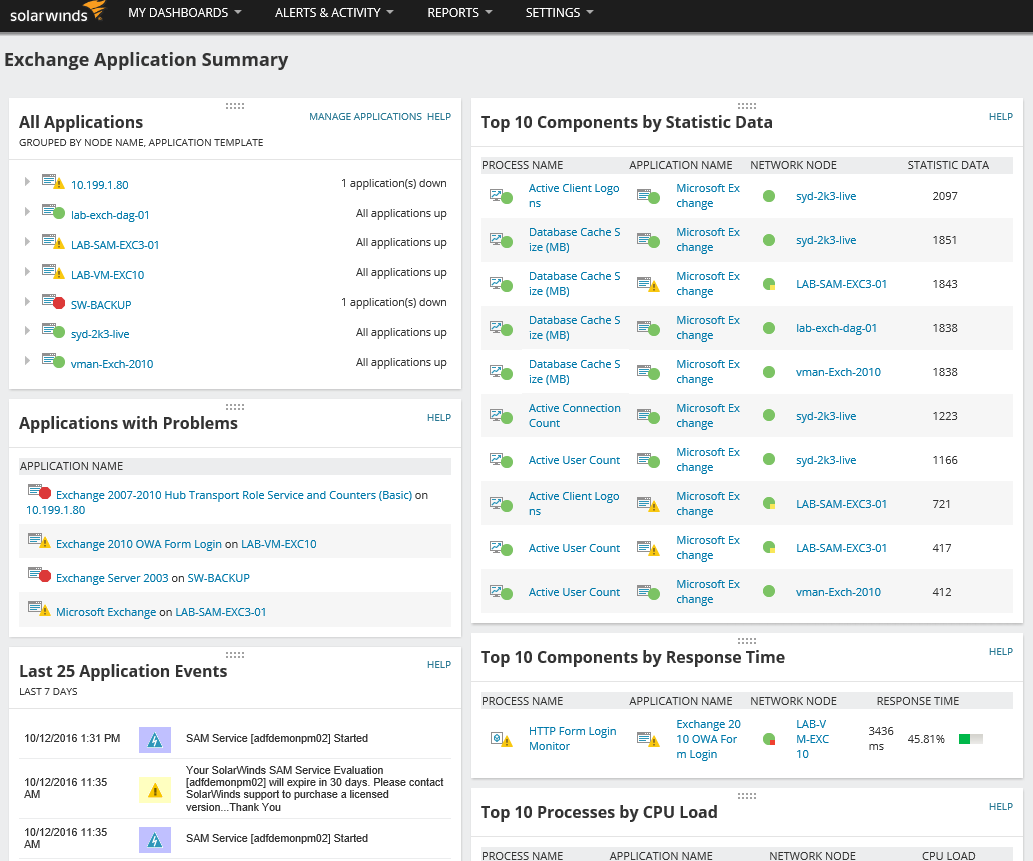Expand the LAB-SAM-EXC3-01 node
The image size is (1033, 861).
[x=27, y=241]
